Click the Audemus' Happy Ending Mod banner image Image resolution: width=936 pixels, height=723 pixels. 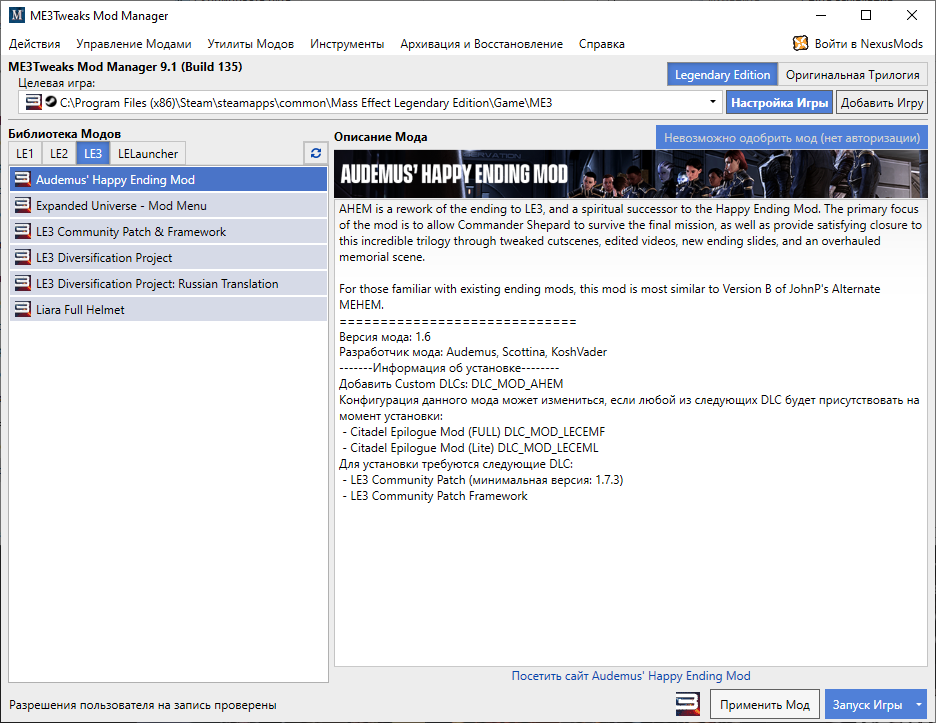pos(631,174)
